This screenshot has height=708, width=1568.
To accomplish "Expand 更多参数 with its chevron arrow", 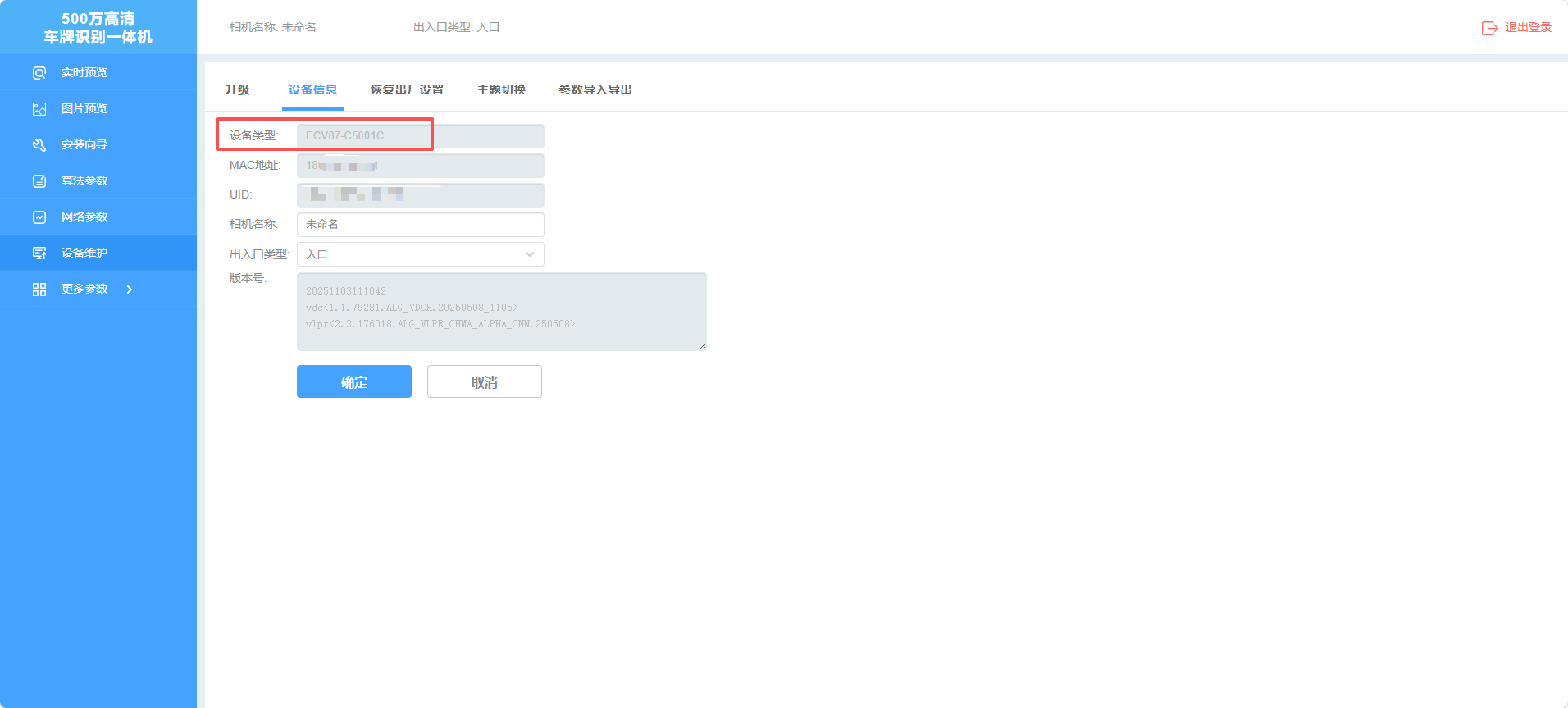I will click(x=130, y=290).
